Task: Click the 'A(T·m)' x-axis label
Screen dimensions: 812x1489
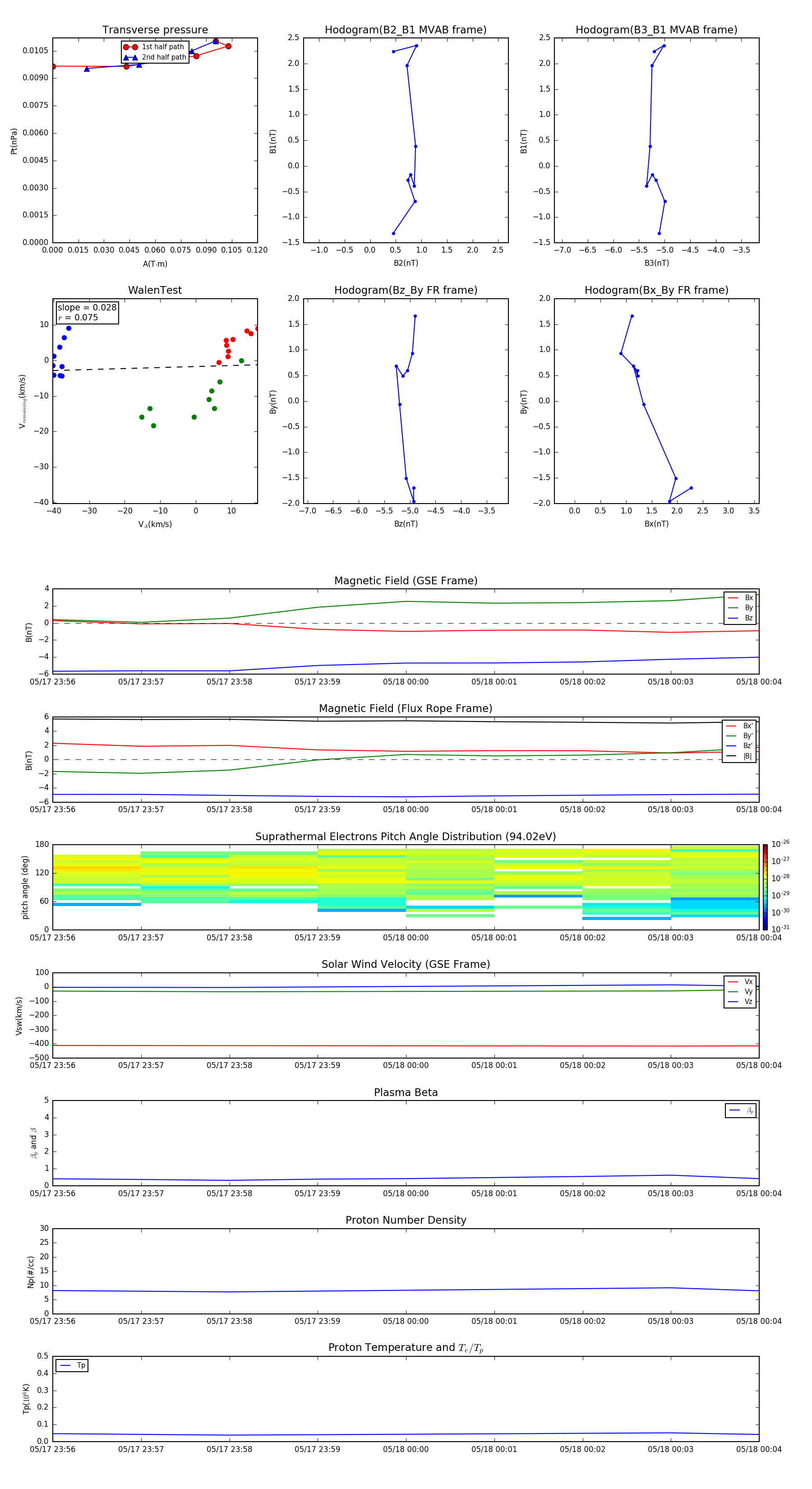Action: pyautogui.click(x=155, y=264)
